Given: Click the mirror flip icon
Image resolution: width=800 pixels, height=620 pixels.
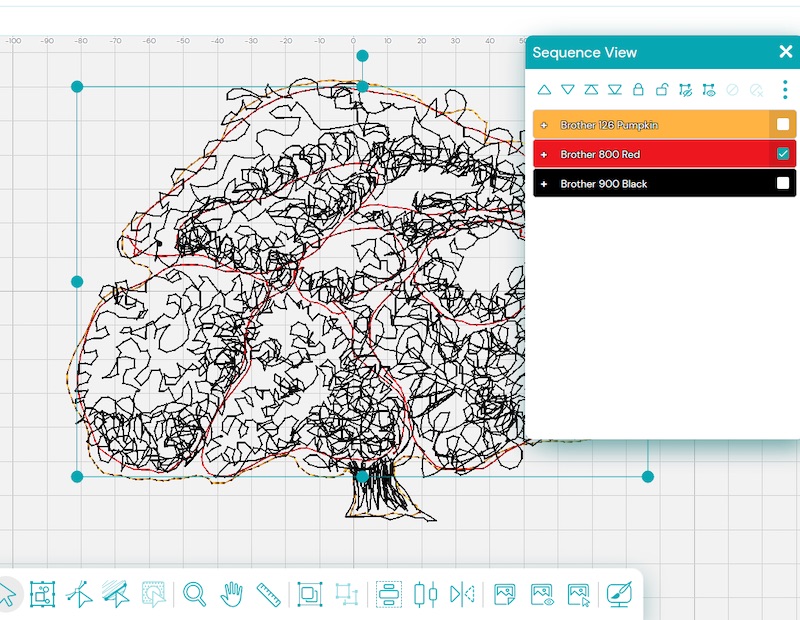Looking at the screenshot, I should pyautogui.click(x=462, y=594).
